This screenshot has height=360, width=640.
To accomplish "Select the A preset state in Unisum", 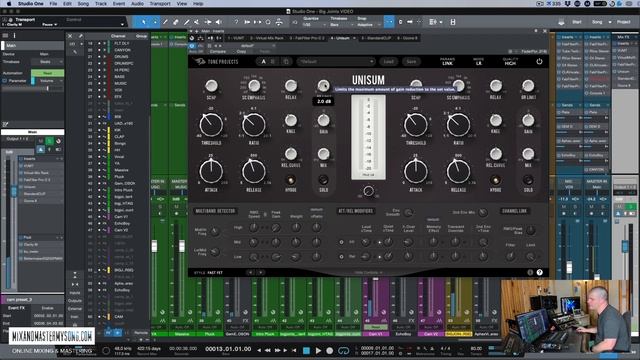I will tap(263, 62).
